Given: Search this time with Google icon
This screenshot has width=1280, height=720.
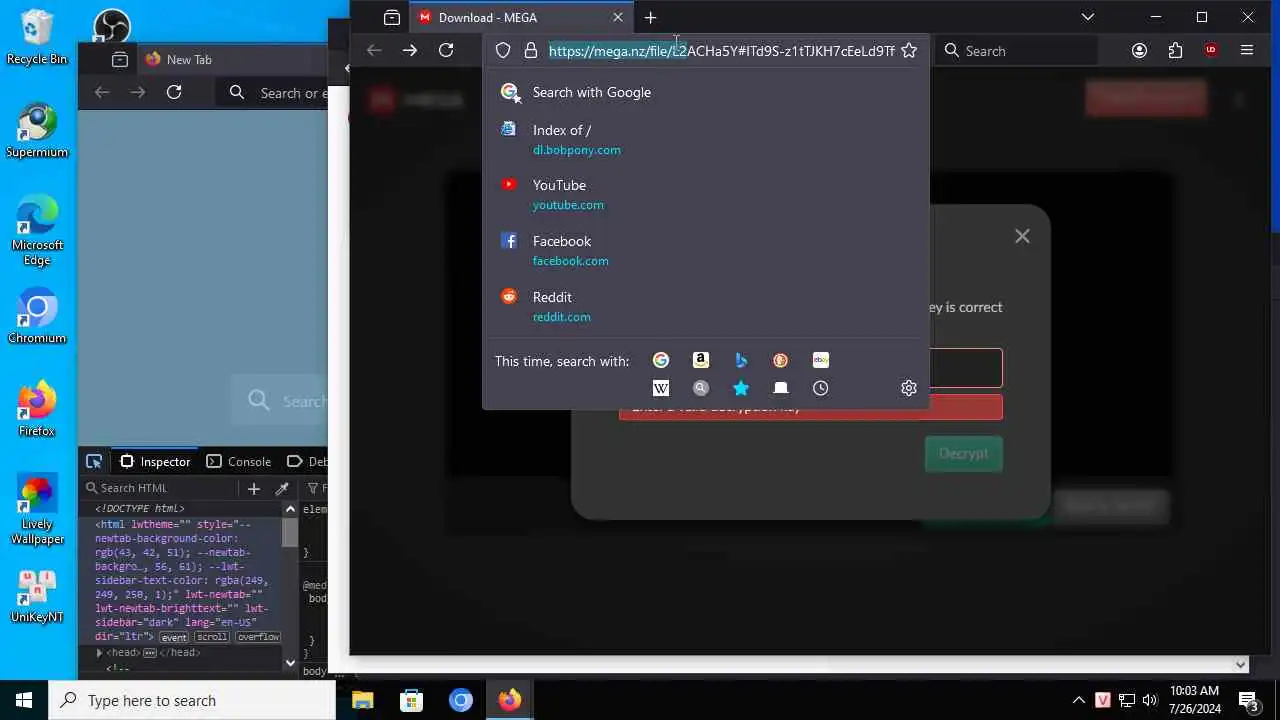Looking at the screenshot, I should point(661,360).
